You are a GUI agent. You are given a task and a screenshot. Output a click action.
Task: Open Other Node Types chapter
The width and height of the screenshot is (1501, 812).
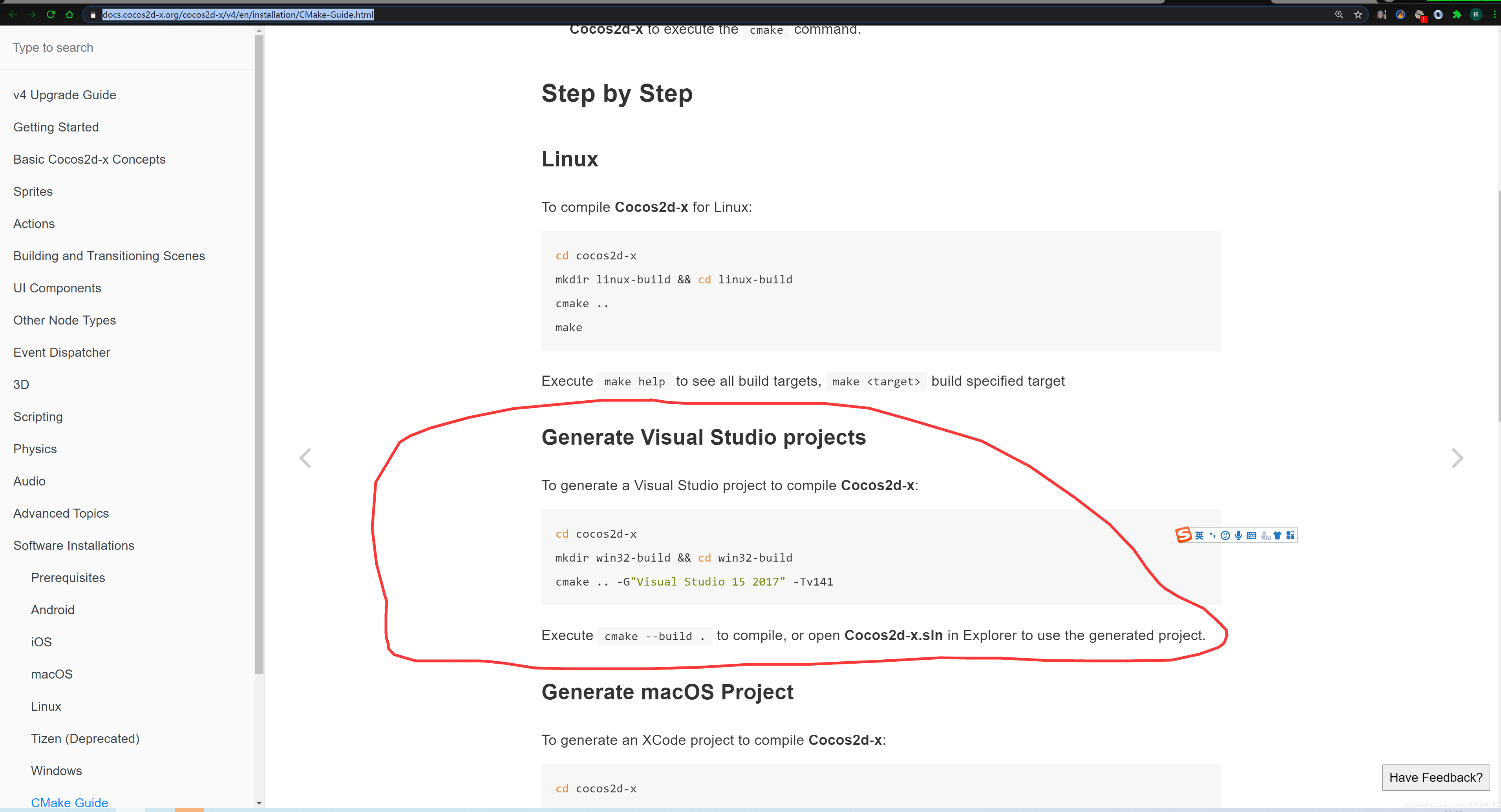click(x=65, y=320)
